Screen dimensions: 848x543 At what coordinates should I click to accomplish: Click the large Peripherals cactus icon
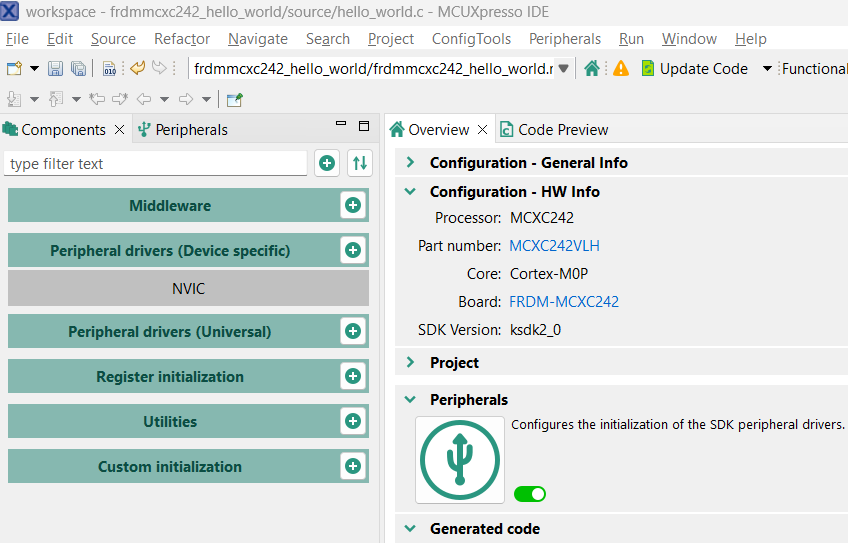tap(459, 460)
